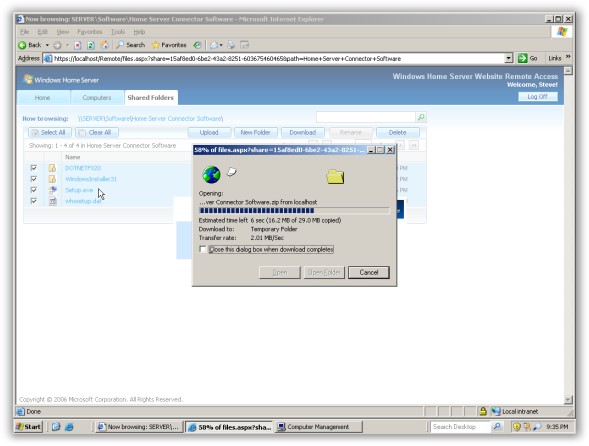The width and height of the screenshot is (589, 446).
Task: Click the padlock icon in the status bar
Action: pyautogui.click(x=483, y=411)
